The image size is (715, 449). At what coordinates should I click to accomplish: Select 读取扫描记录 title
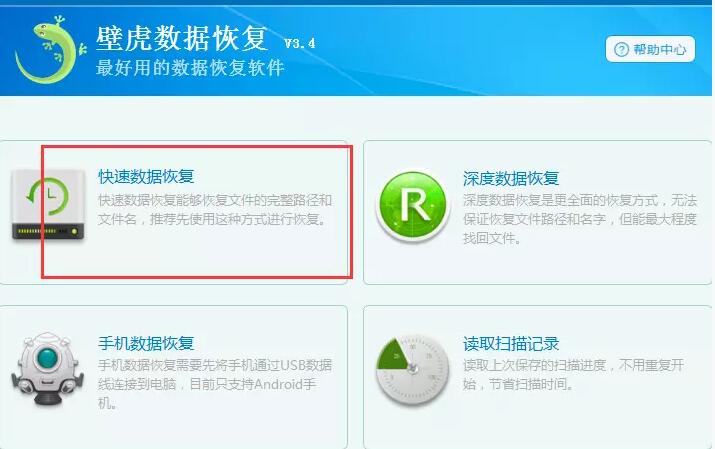point(511,343)
